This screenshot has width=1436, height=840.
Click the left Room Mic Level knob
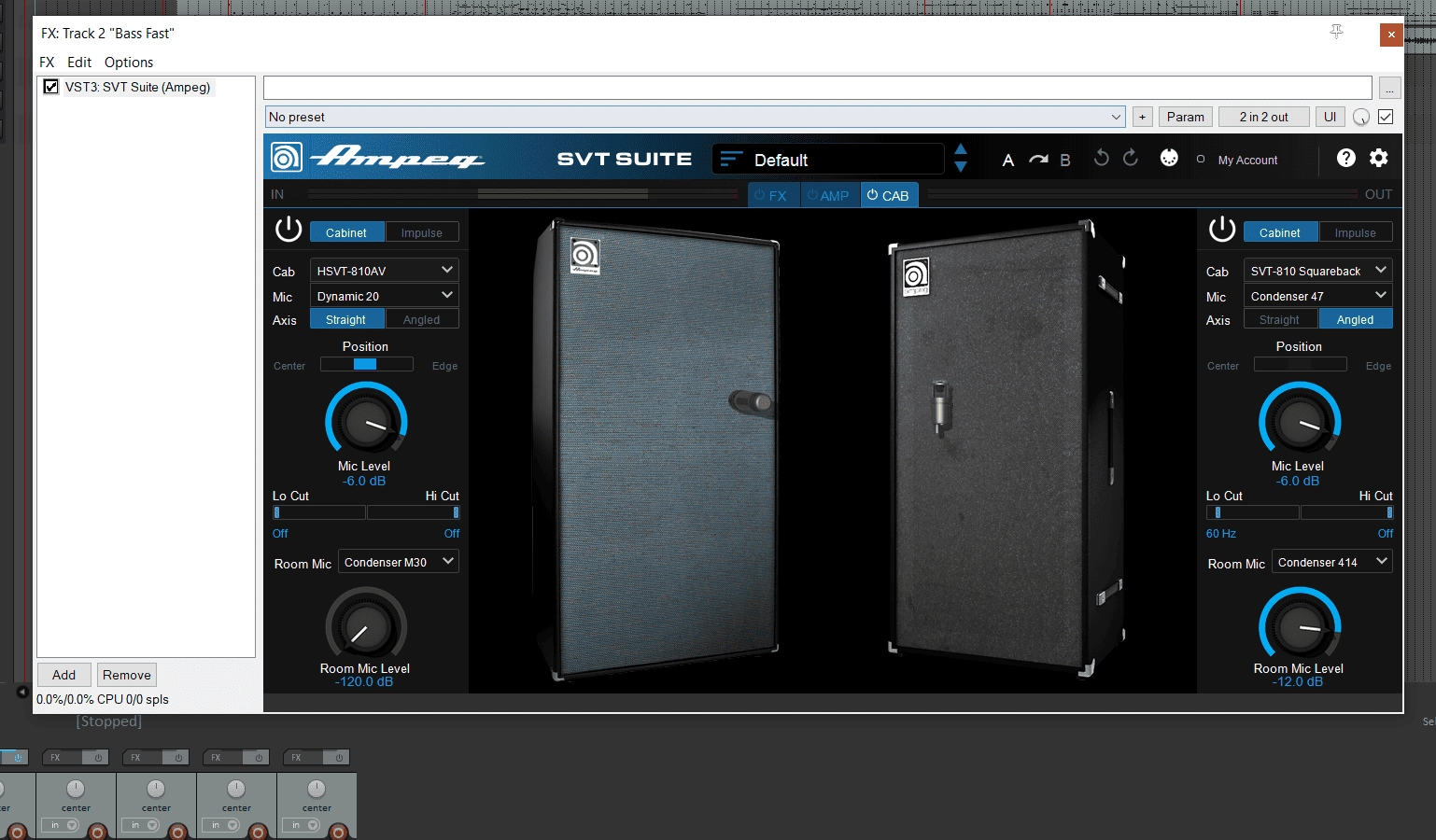click(x=366, y=627)
